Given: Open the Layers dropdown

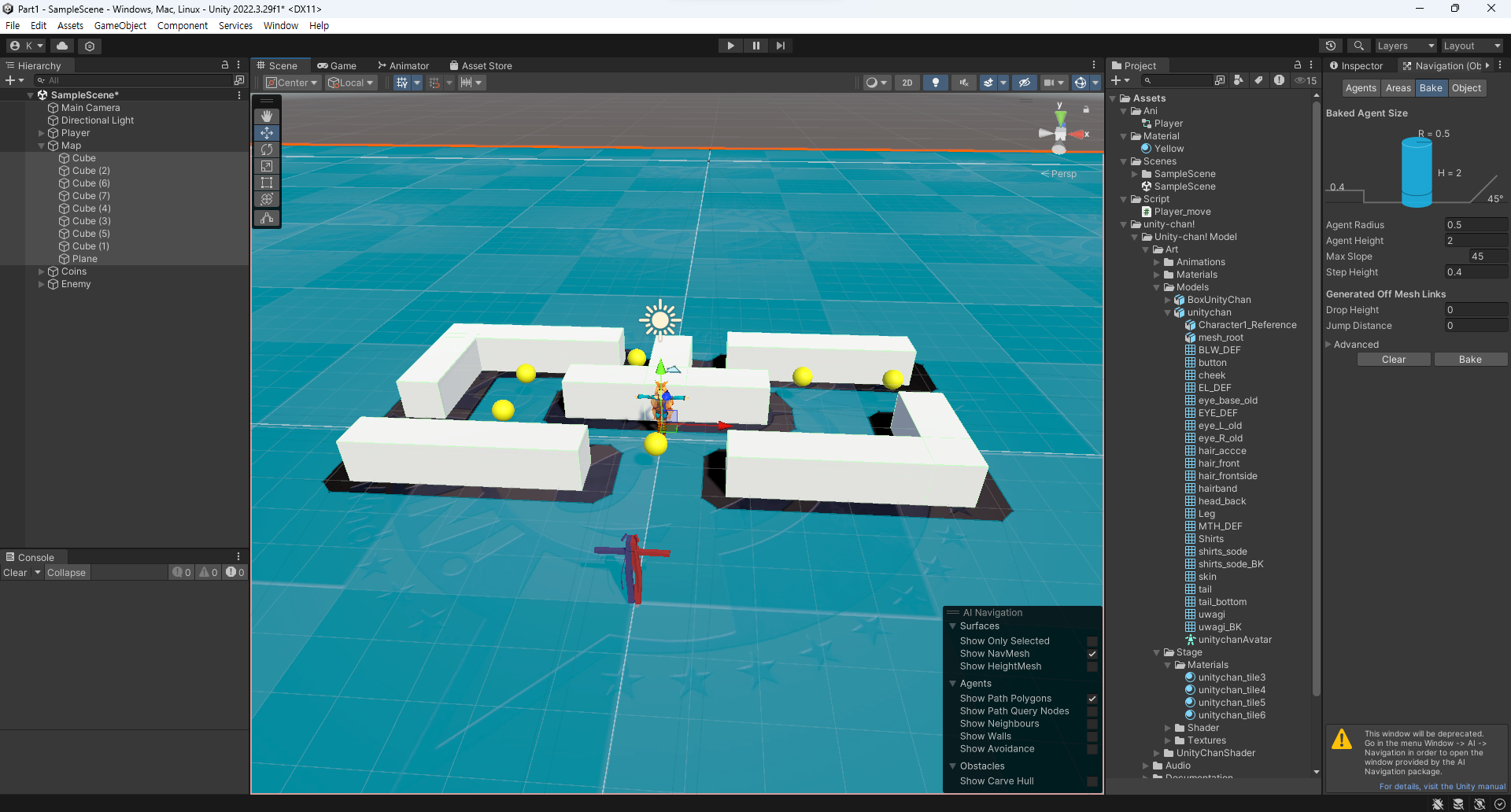Looking at the screenshot, I should coord(1406,46).
